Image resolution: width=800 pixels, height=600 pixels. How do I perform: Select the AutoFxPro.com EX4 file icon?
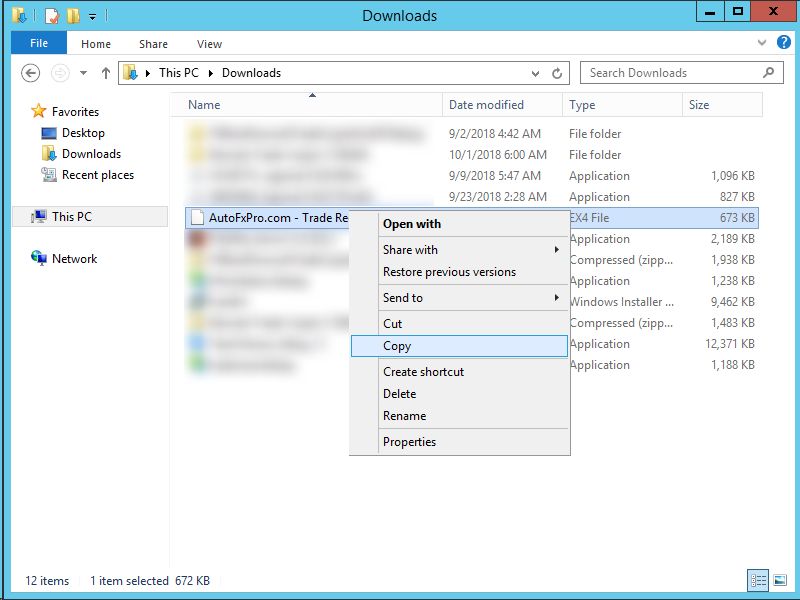(197, 218)
